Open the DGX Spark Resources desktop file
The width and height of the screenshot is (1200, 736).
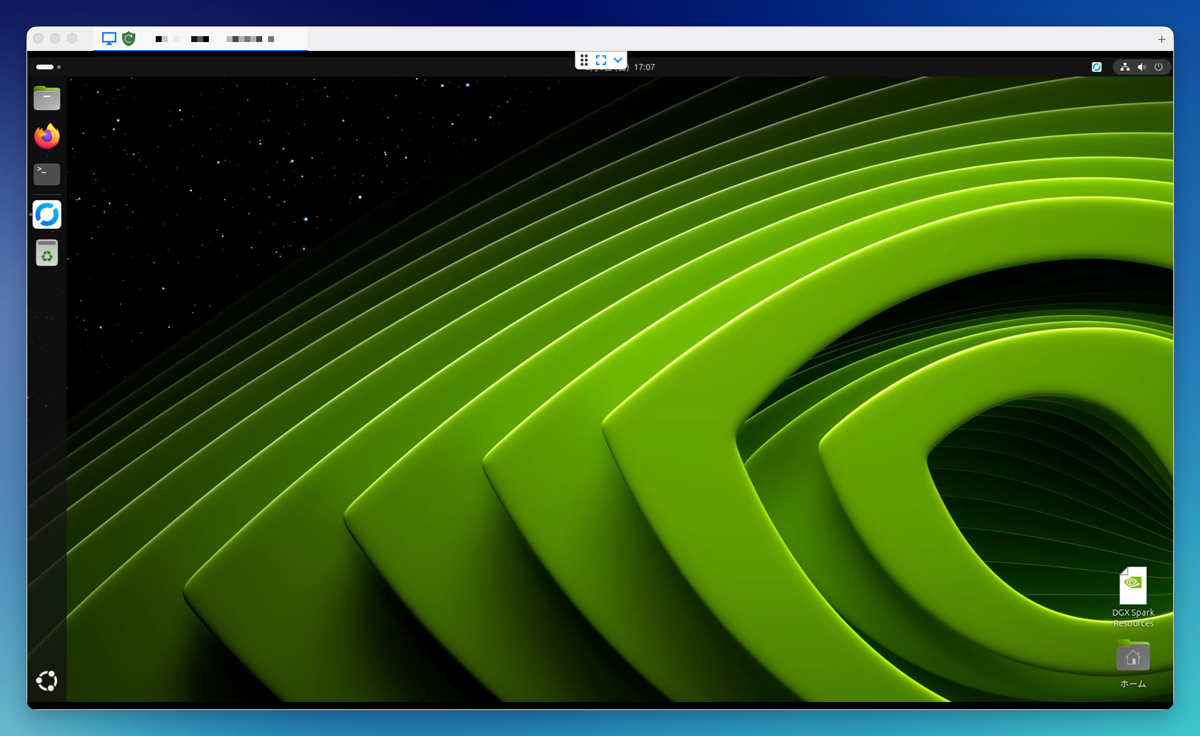(x=1132, y=586)
